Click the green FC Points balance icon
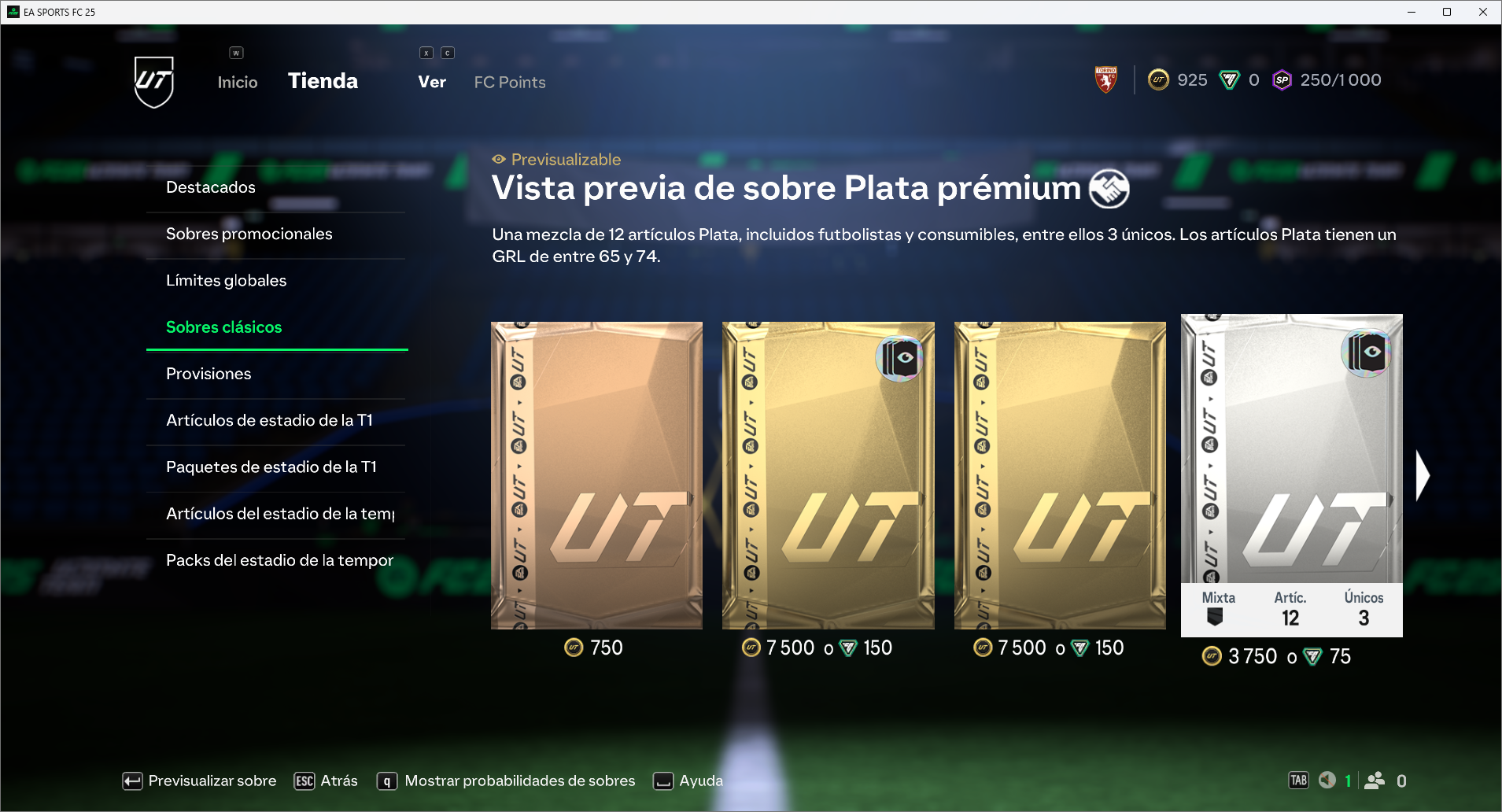1502x812 pixels. pos(1229,79)
